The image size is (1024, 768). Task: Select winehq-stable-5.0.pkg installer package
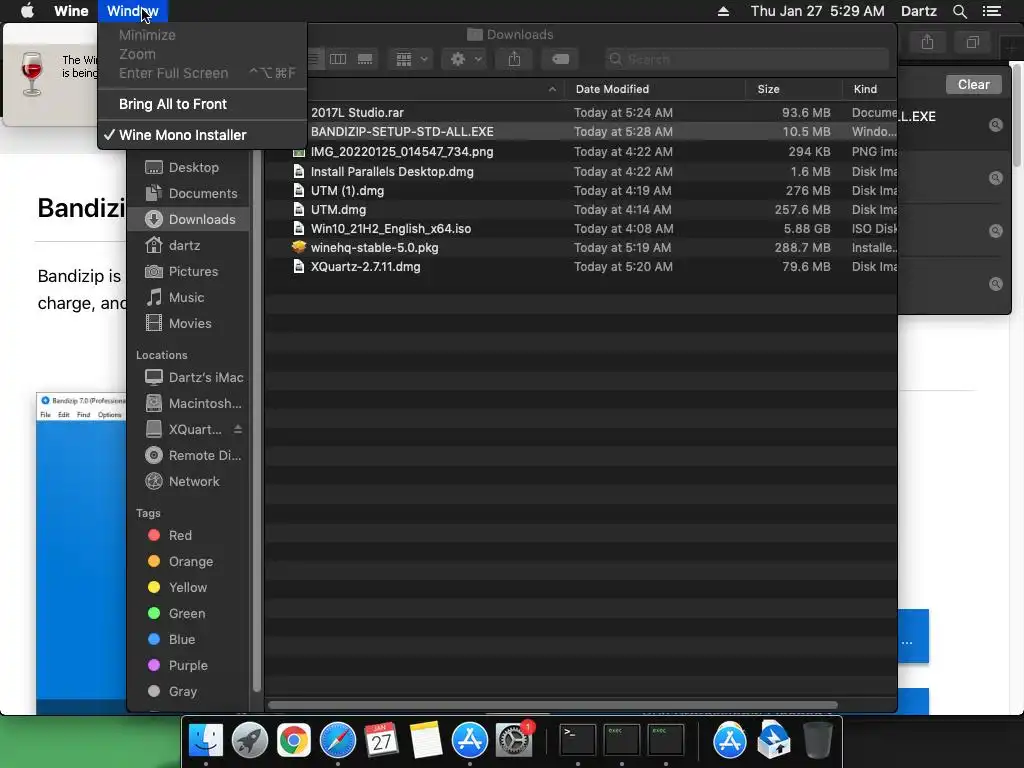[374, 248]
